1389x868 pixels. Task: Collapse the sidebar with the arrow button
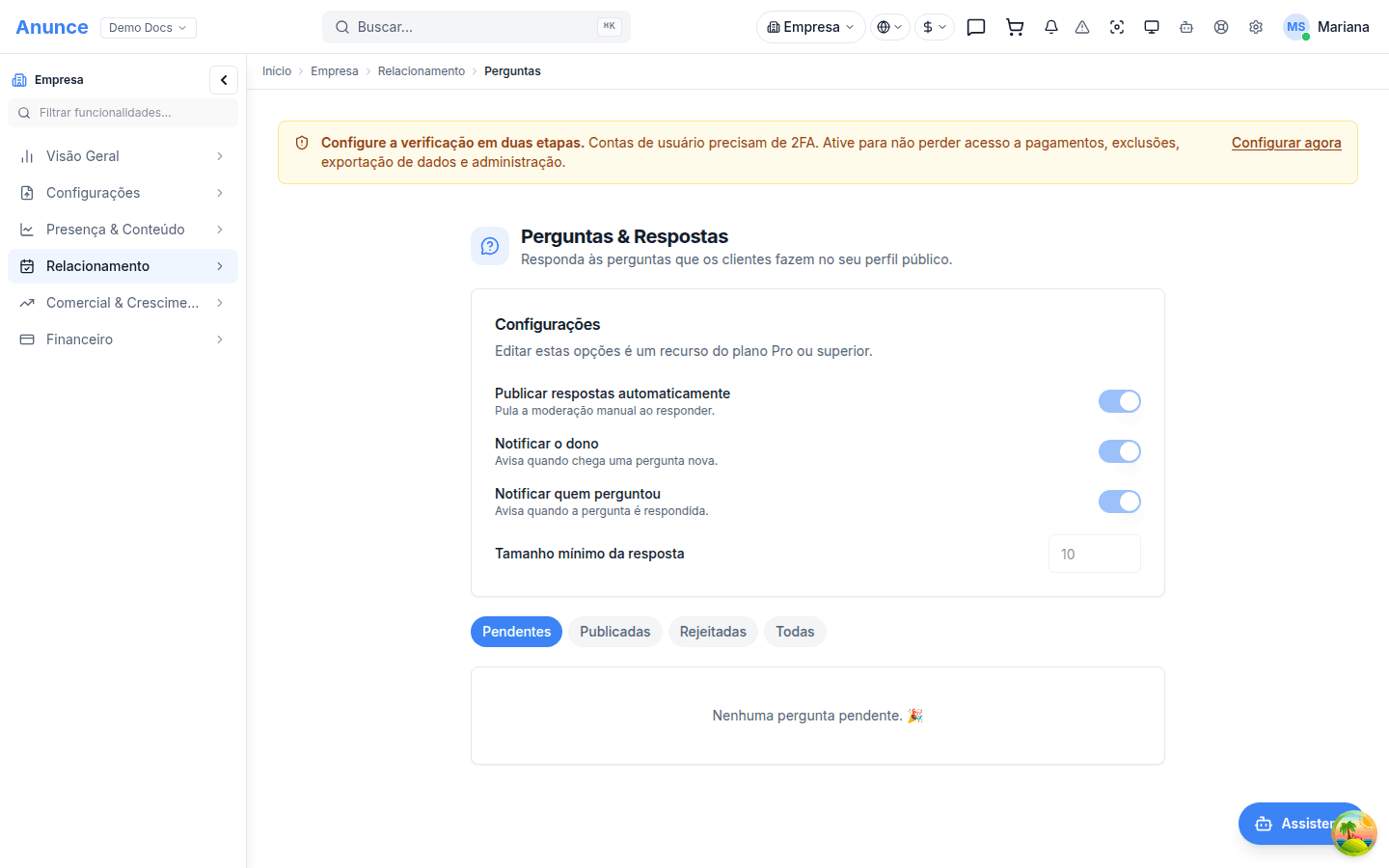224,80
